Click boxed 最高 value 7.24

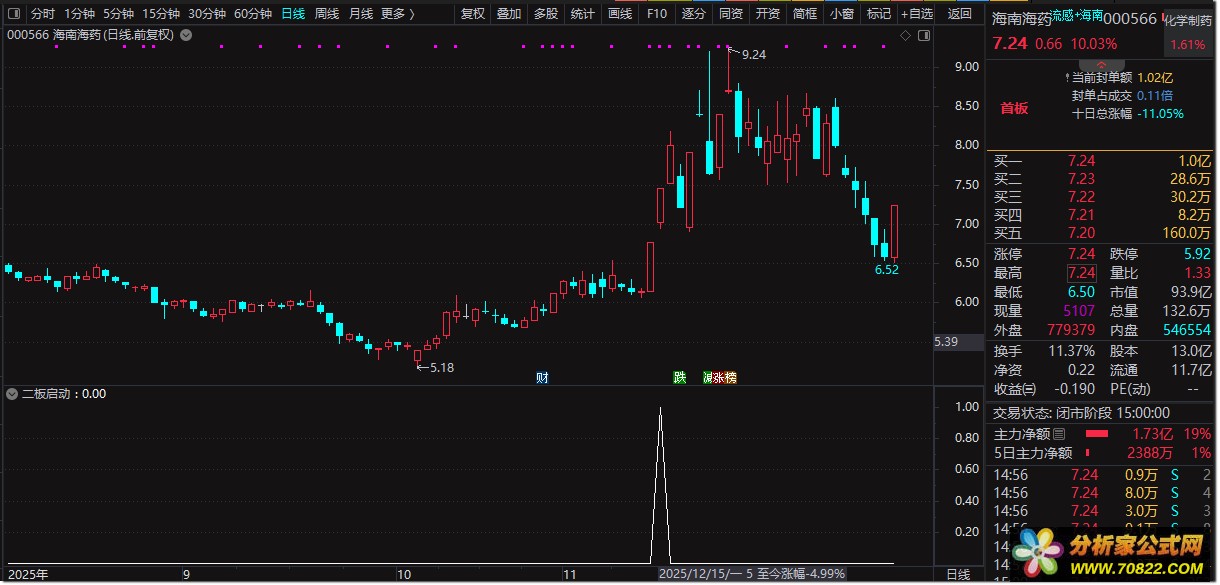click(1082, 273)
